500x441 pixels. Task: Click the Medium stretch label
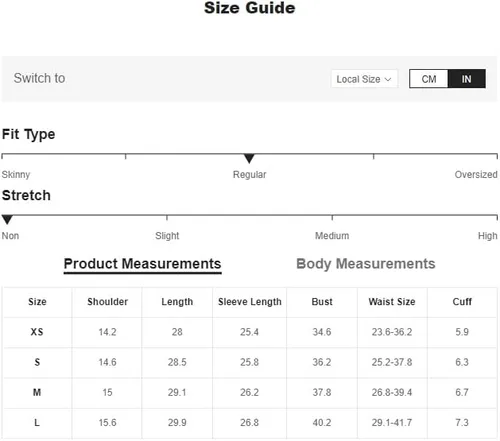[x=332, y=236]
